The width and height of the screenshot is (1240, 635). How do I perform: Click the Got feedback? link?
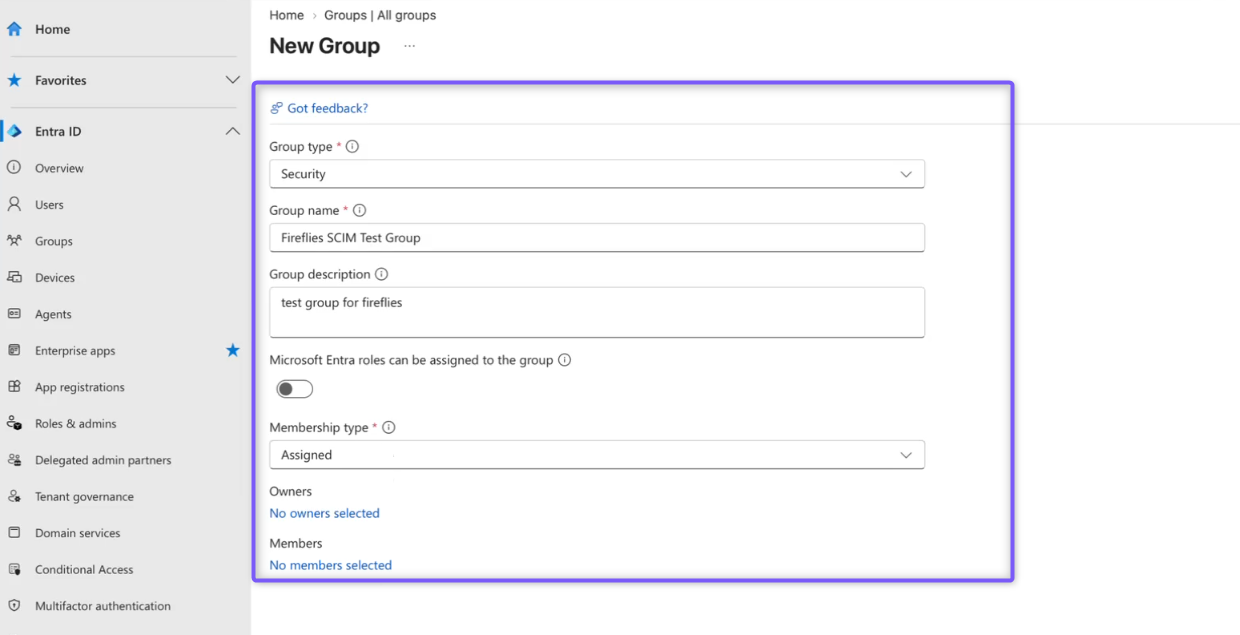[327, 108]
